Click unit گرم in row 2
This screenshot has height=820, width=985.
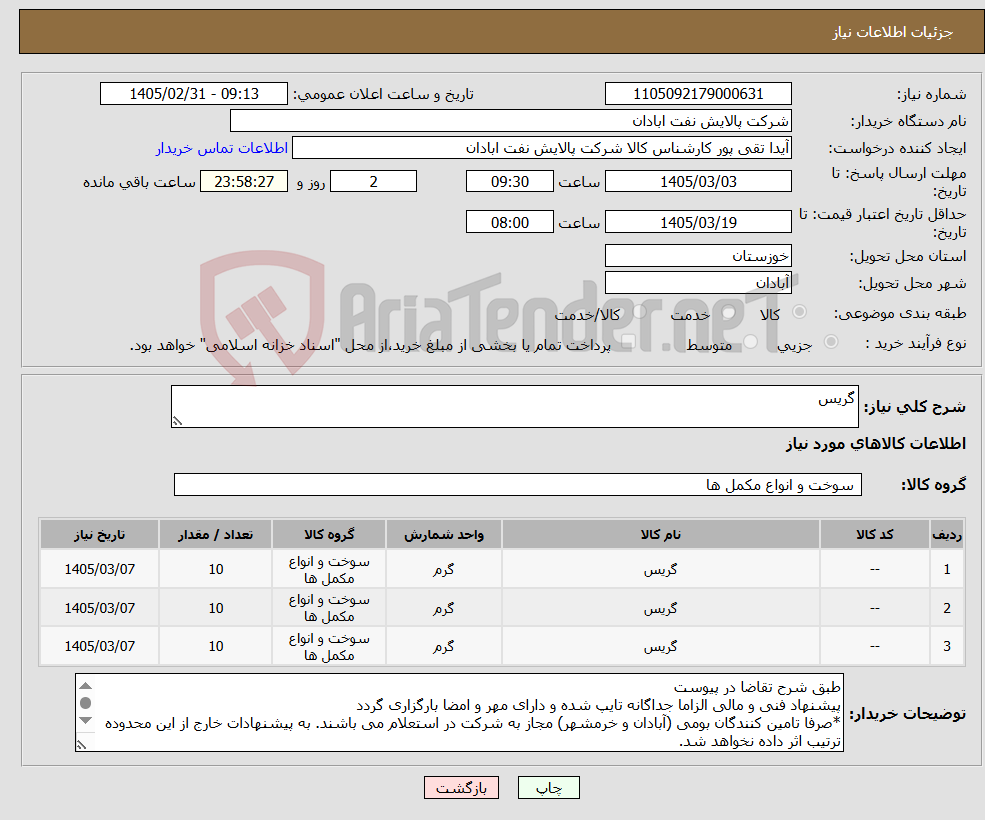point(444,608)
